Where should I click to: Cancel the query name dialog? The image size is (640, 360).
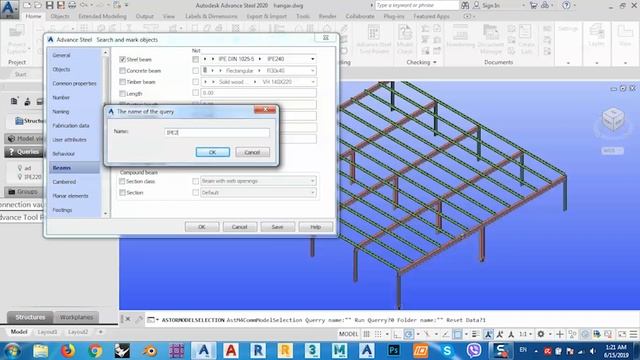point(252,152)
